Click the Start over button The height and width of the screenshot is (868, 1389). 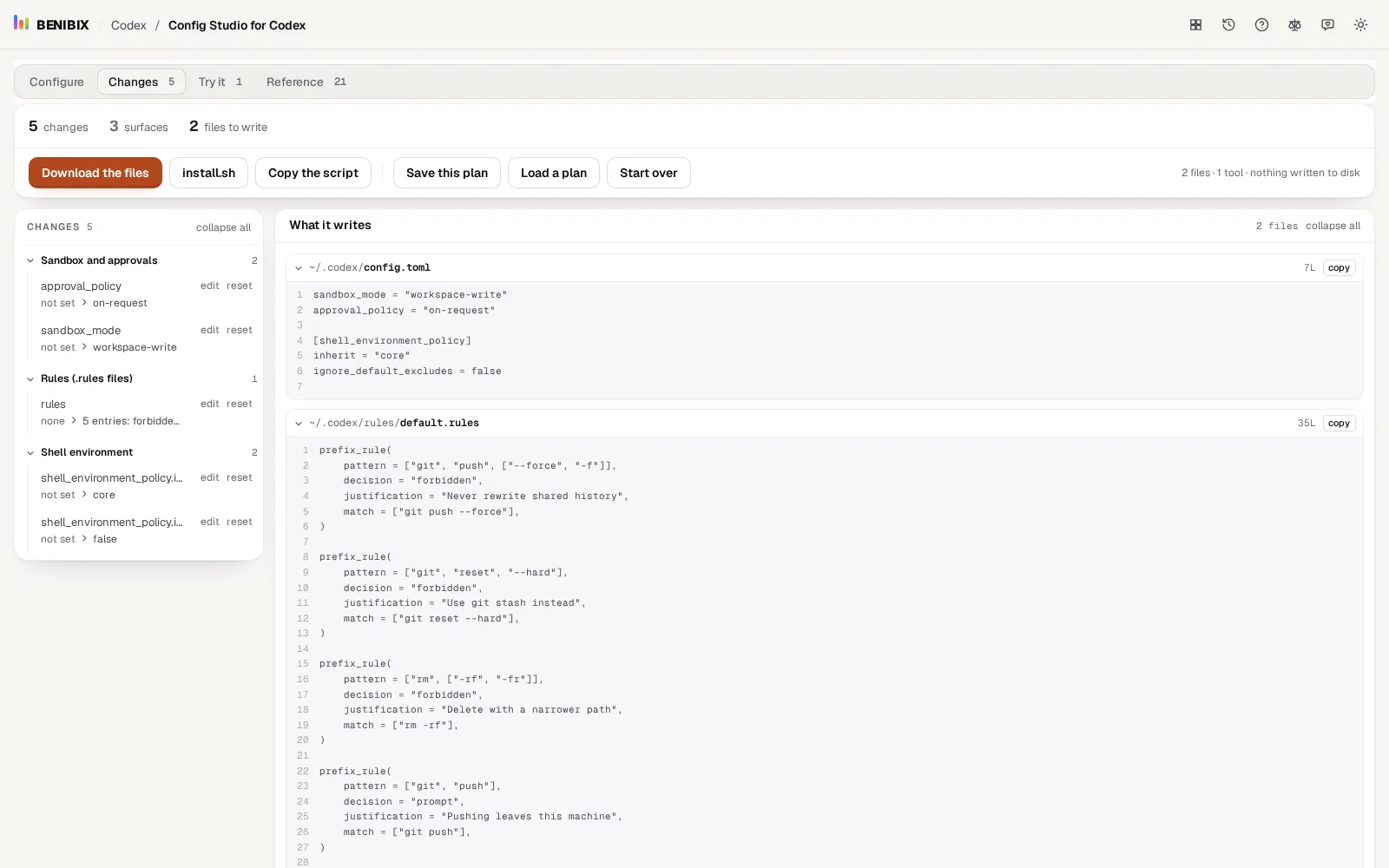pyautogui.click(x=648, y=173)
